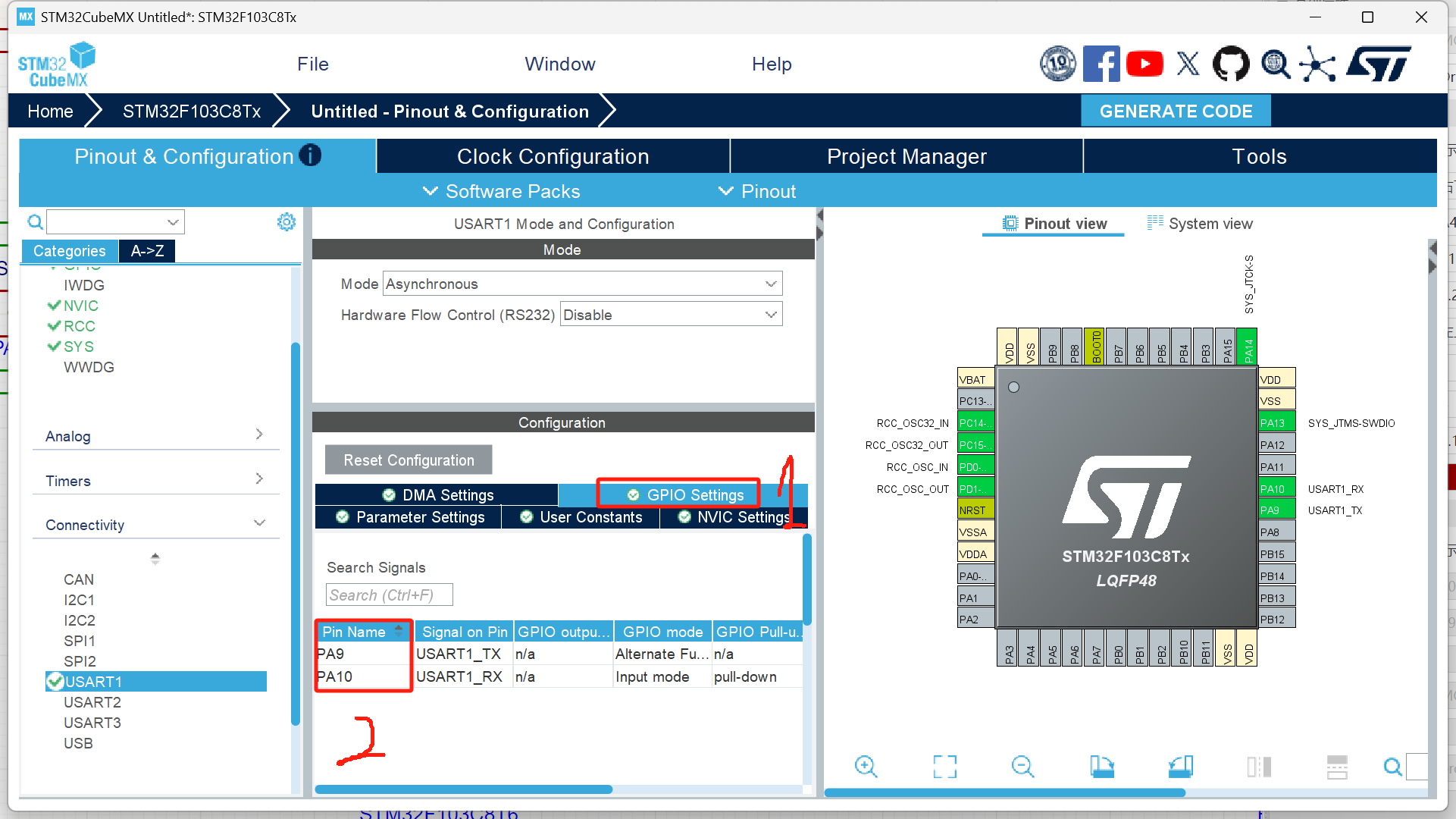This screenshot has height=819, width=1456.
Task: Rotate chip view counter-clockwise
Action: 1180,766
